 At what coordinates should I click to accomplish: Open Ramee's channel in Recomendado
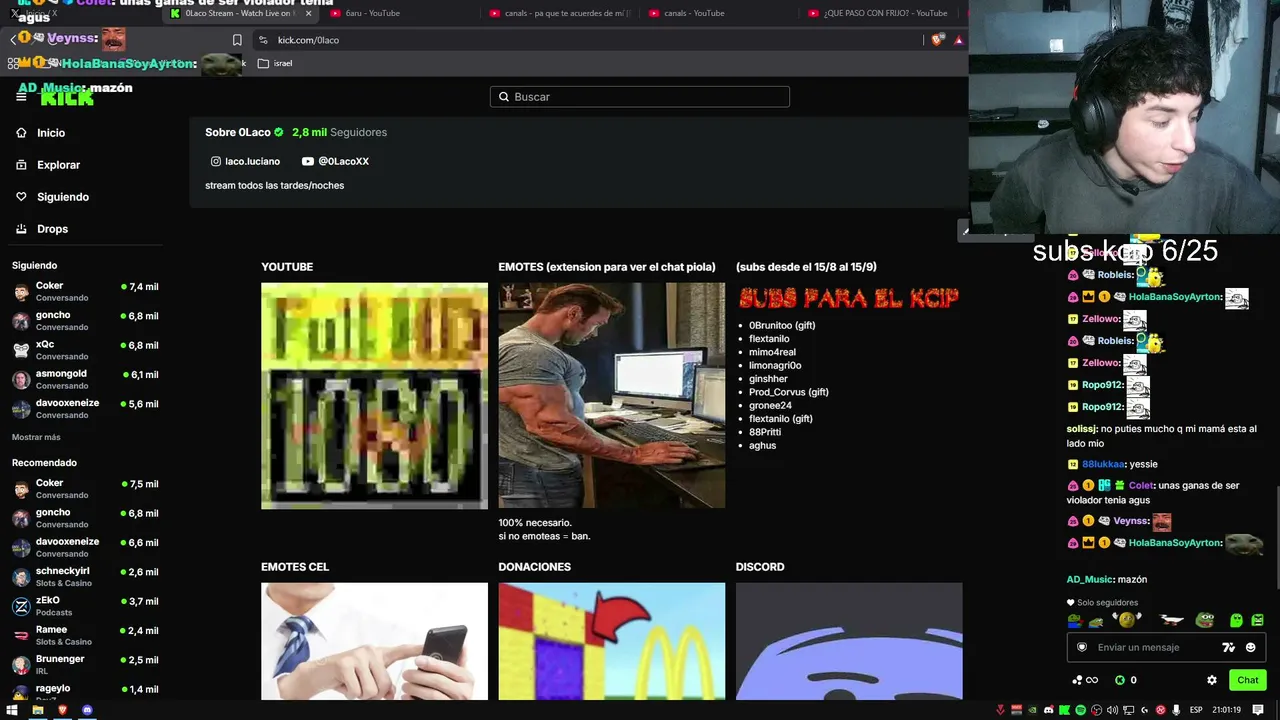coord(85,635)
